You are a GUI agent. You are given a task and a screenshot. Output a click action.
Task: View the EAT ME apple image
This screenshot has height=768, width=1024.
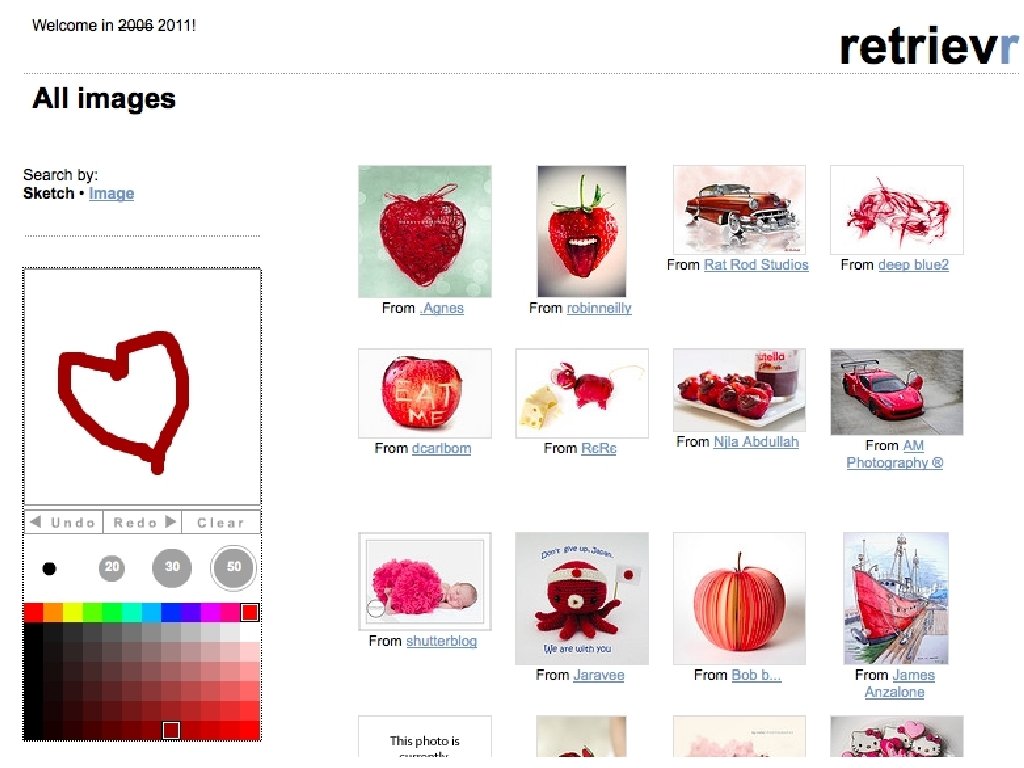tap(424, 393)
